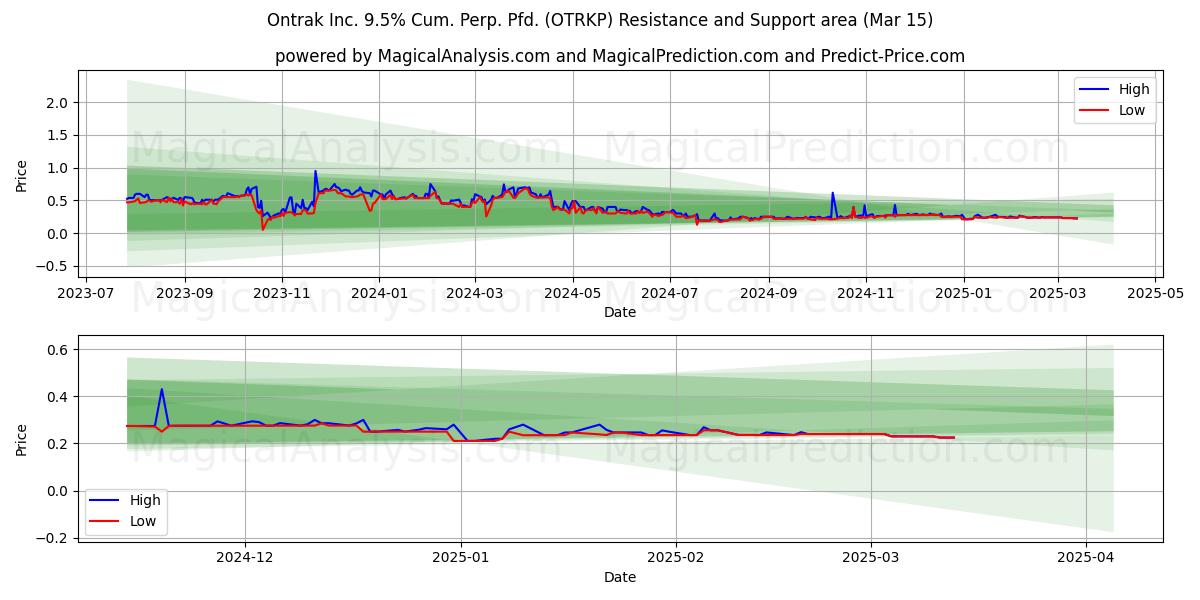The height and width of the screenshot is (600, 1200).
Task: Click the −0.2 price tick on bottom chart
Action: click(x=51, y=538)
